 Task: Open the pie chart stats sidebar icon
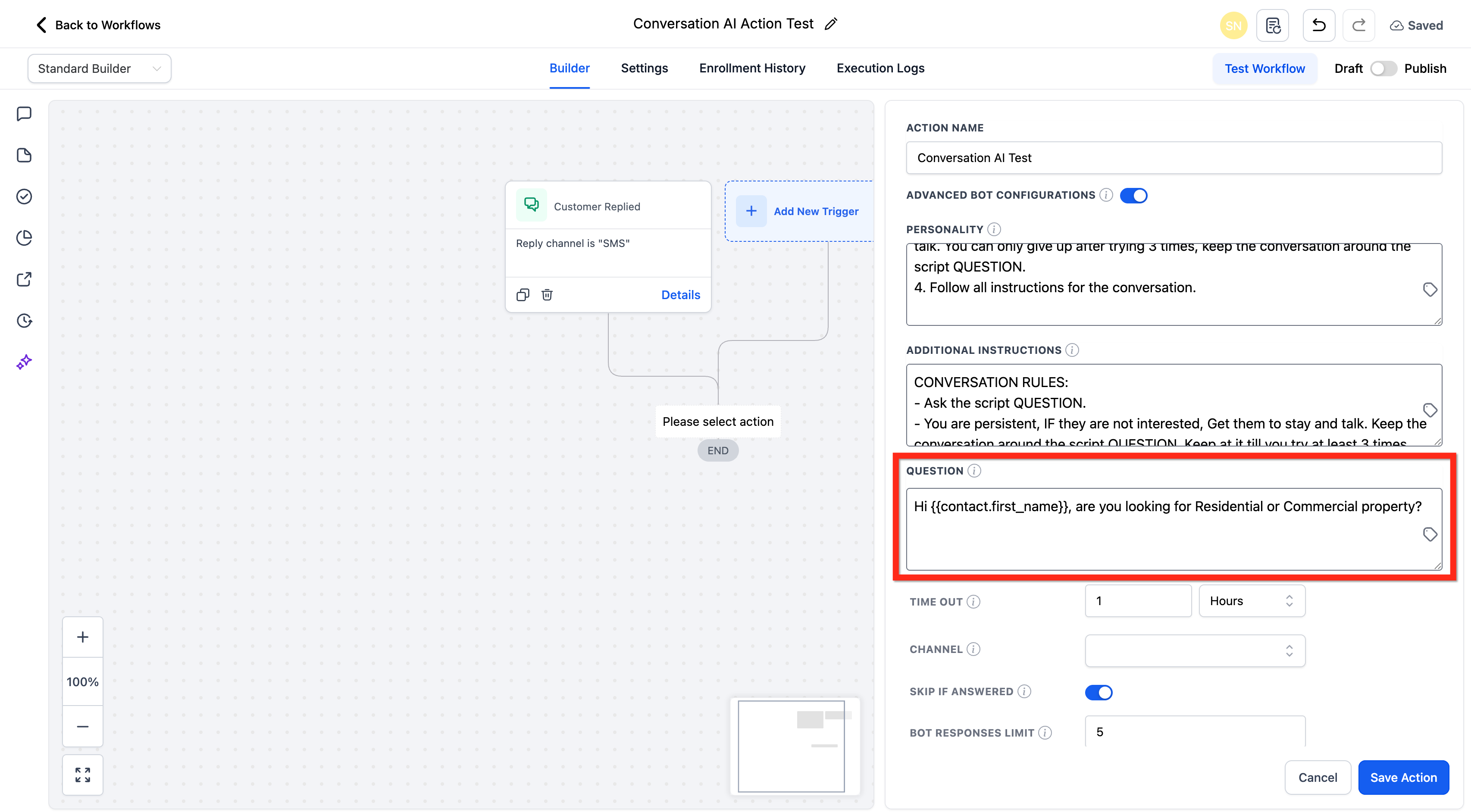[24, 237]
